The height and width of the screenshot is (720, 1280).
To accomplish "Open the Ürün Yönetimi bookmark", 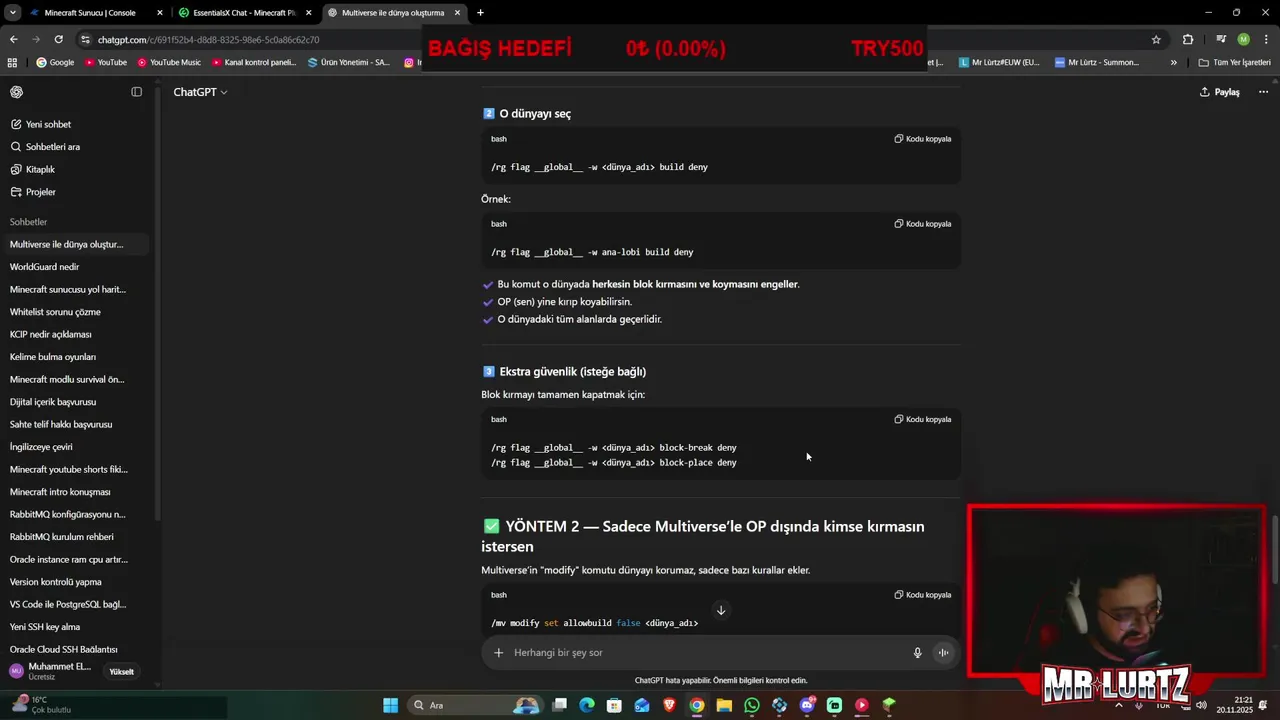I will (x=349, y=62).
